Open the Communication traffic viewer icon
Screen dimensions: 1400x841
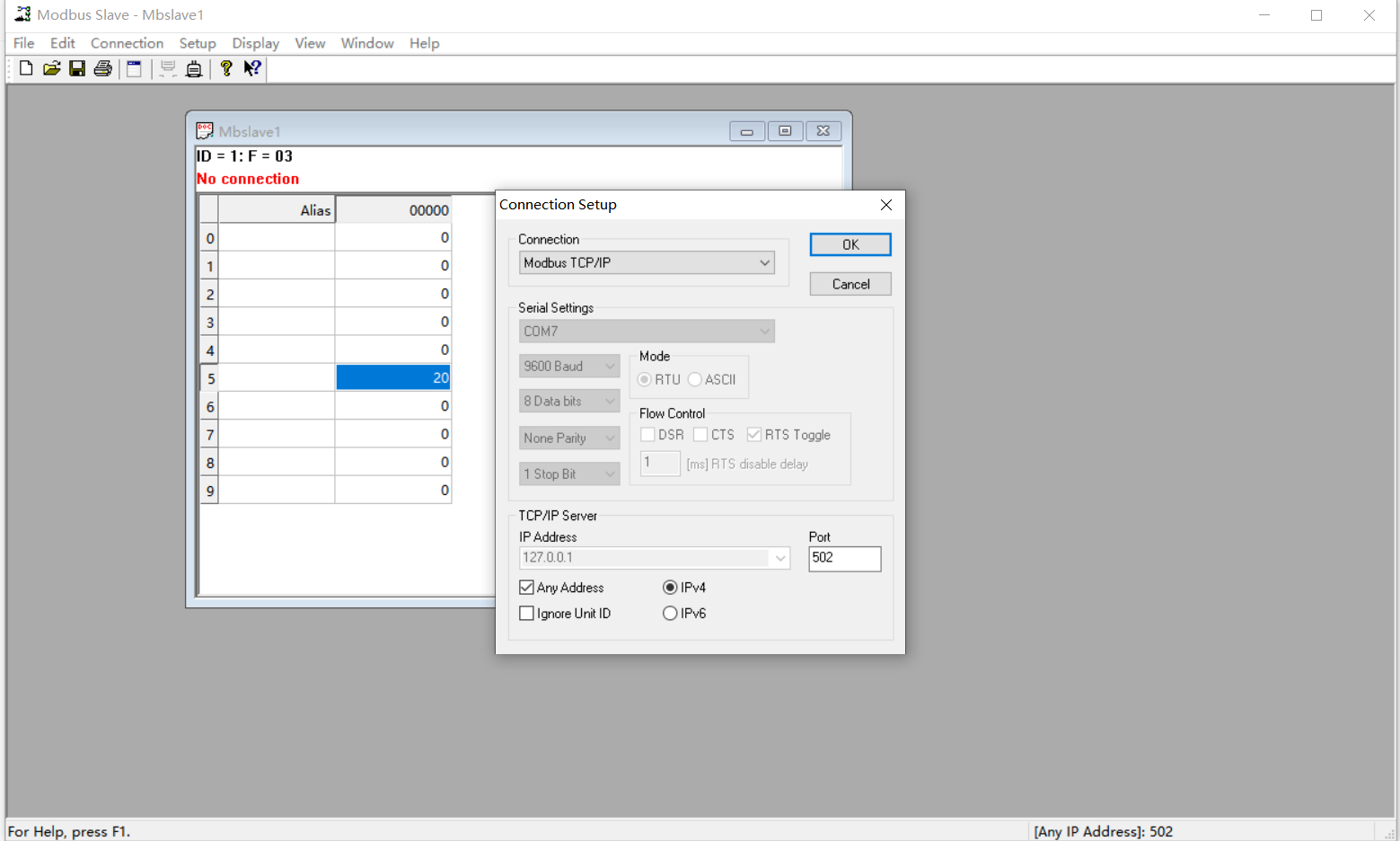(194, 68)
